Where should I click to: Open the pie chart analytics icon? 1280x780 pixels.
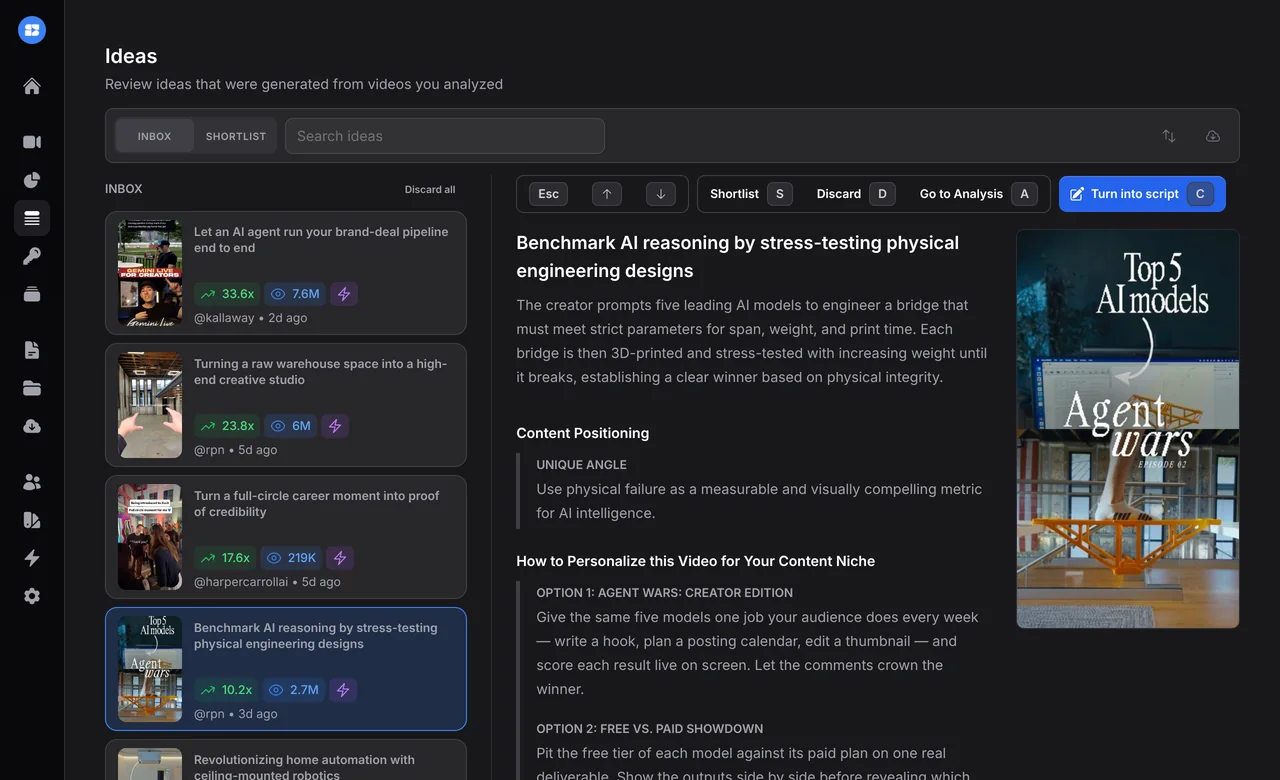point(32,180)
